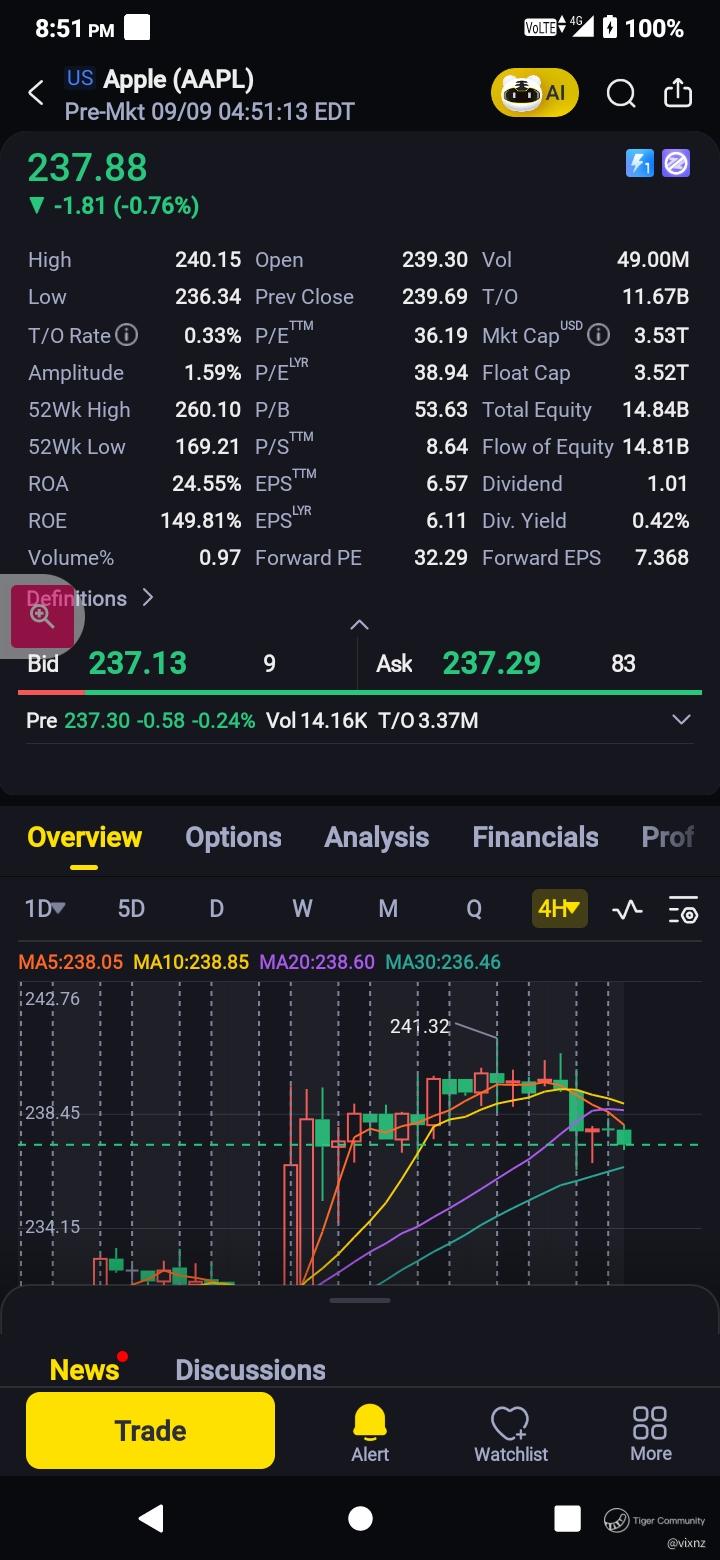Tap the Alert bell icon

click(369, 1432)
